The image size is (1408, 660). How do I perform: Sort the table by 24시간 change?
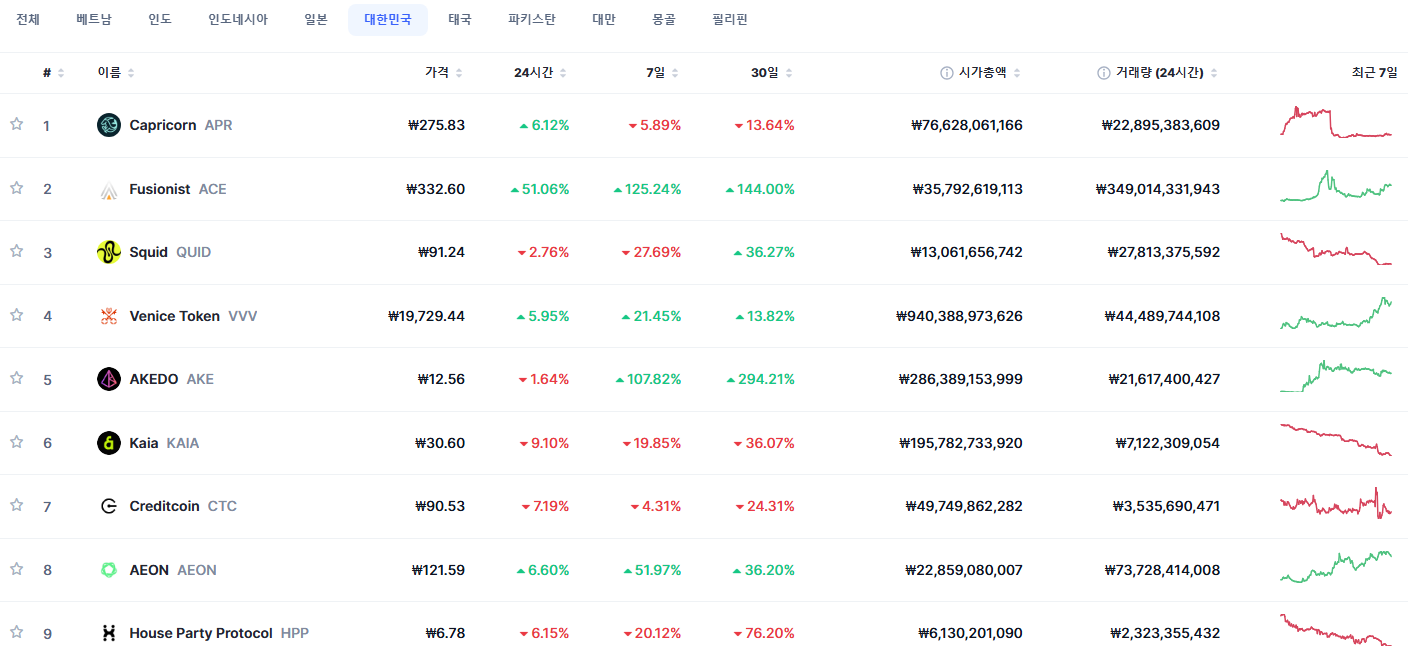coord(540,73)
